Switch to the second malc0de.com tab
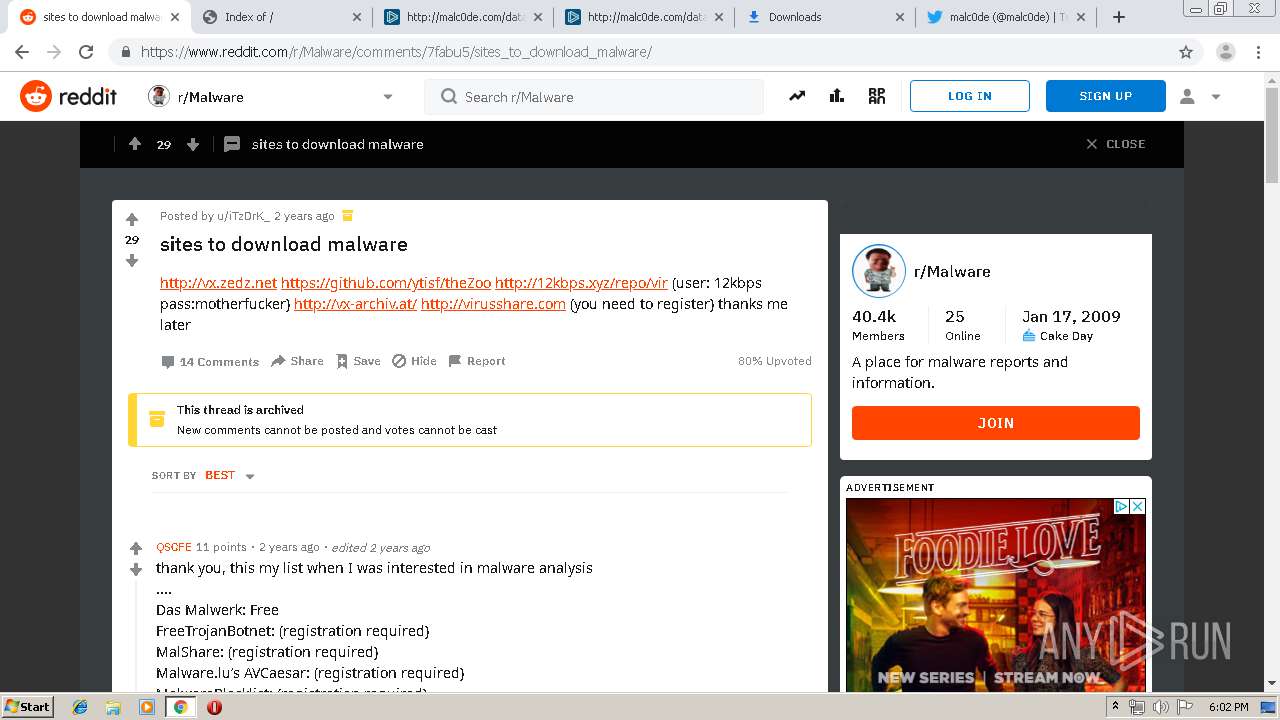Viewport: 1280px width, 720px height. pyautogui.click(x=642, y=17)
